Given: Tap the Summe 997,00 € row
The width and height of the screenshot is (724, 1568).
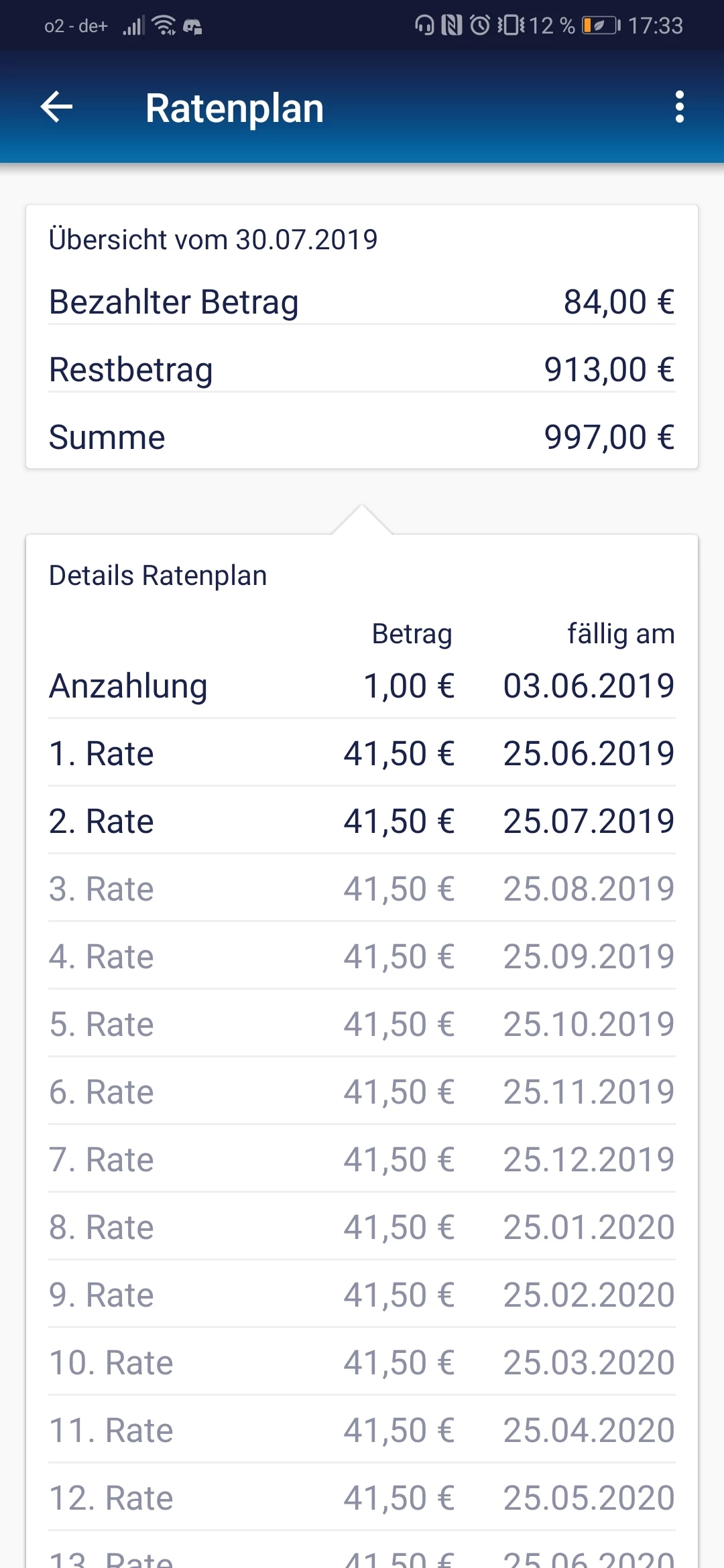Looking at the screenshot, I should point(362,437).
